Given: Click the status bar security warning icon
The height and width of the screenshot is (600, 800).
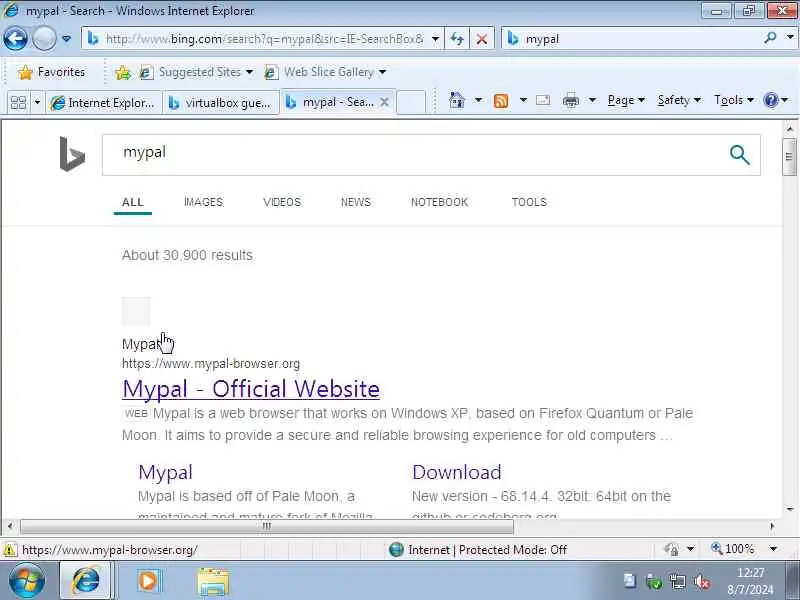Looking at the screenshot, I should pos(10,550).
